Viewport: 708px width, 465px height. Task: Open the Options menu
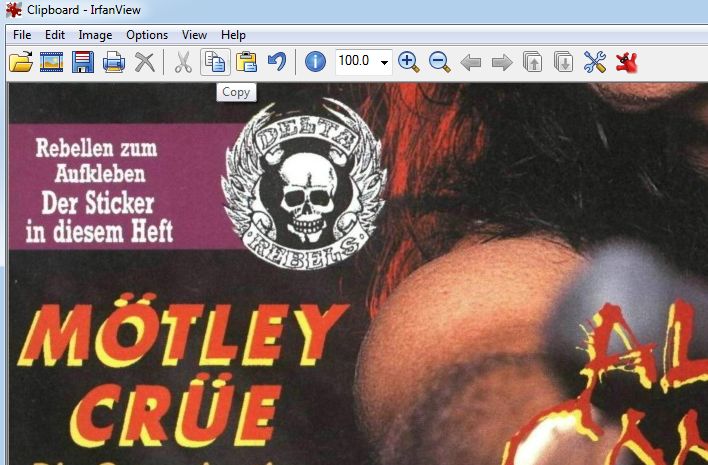point(147,35)
